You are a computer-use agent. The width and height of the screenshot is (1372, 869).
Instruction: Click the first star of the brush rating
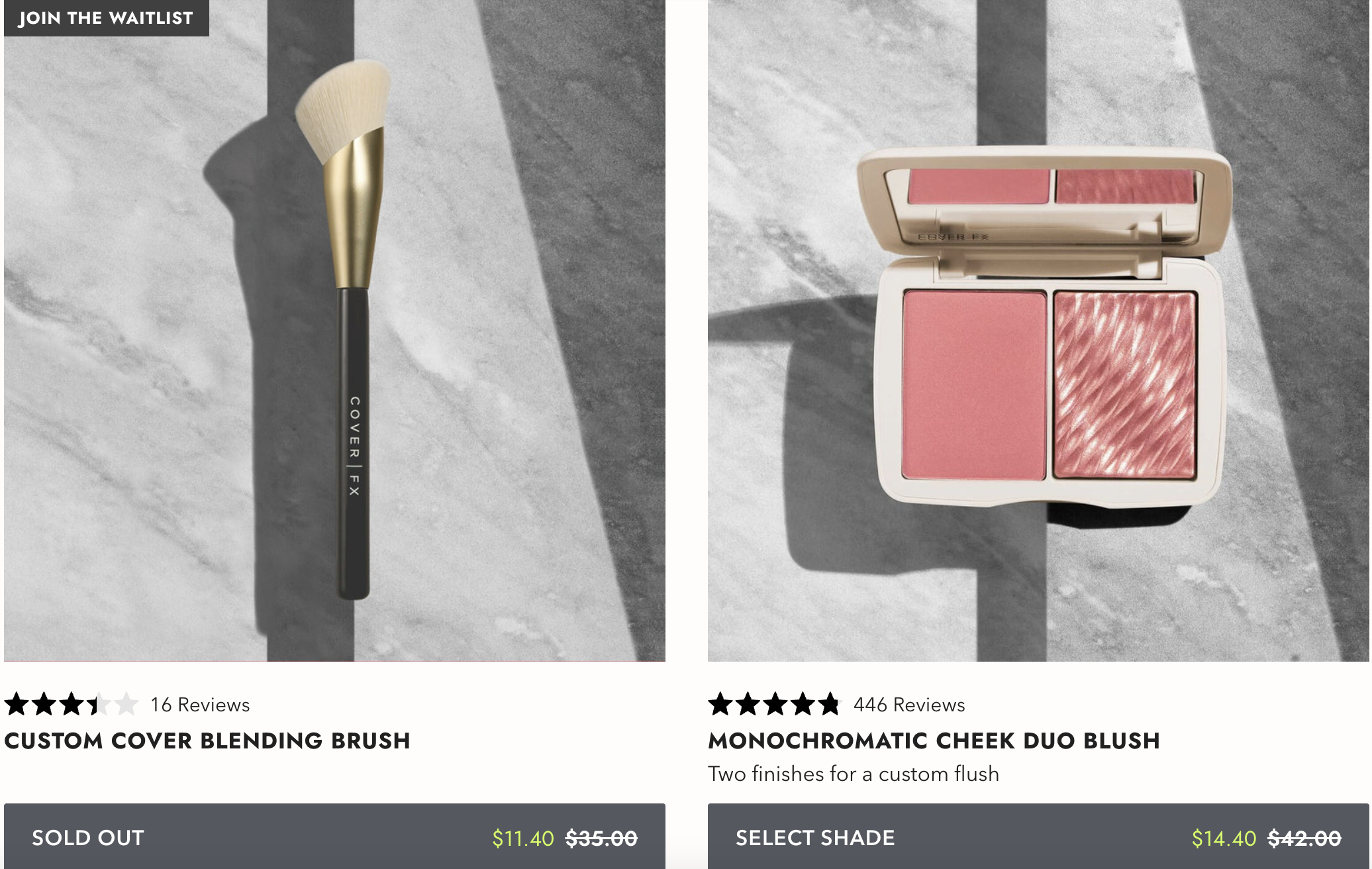coord(17,704)
